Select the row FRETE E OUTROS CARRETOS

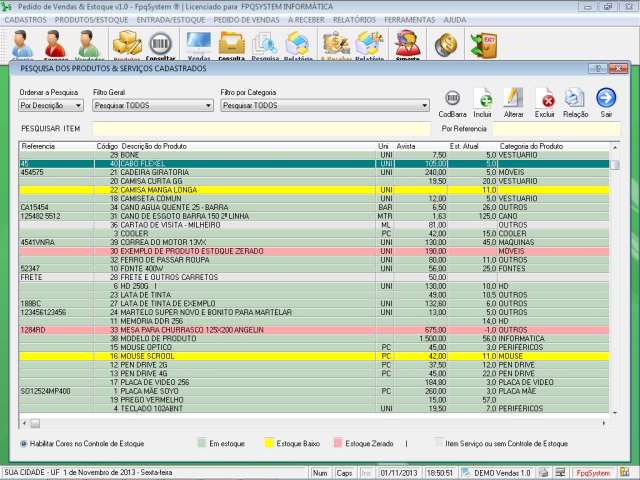[x=314, y=277]
